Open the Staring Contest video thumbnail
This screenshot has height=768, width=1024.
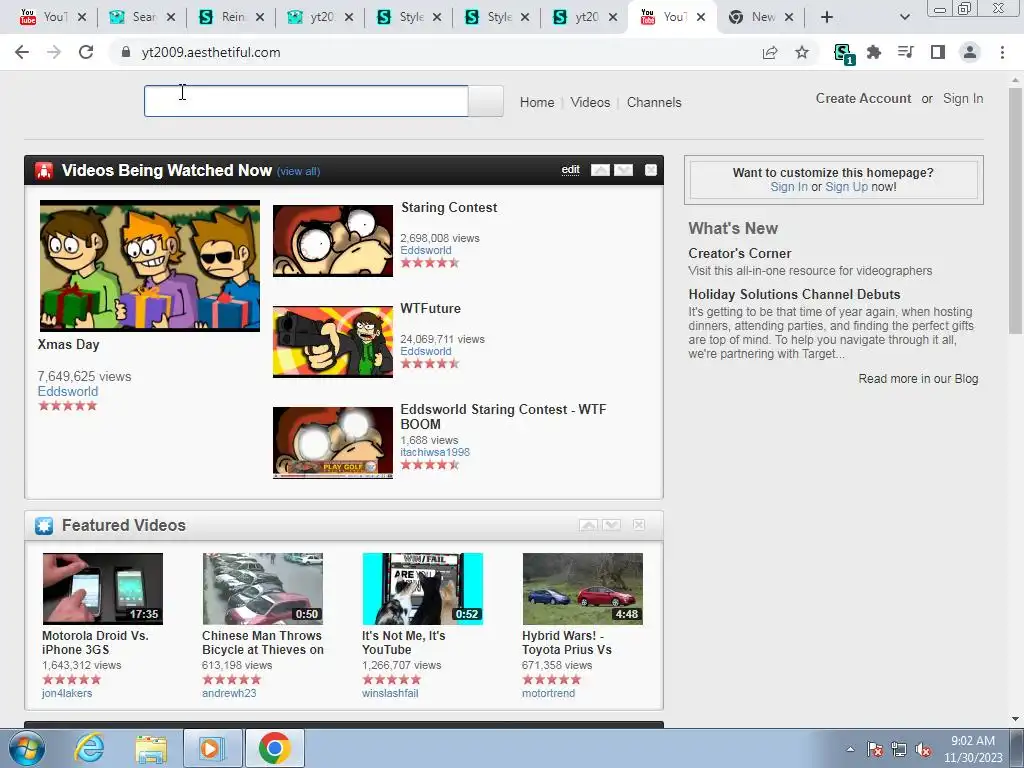pyautogui.click(x=332, y=241)
